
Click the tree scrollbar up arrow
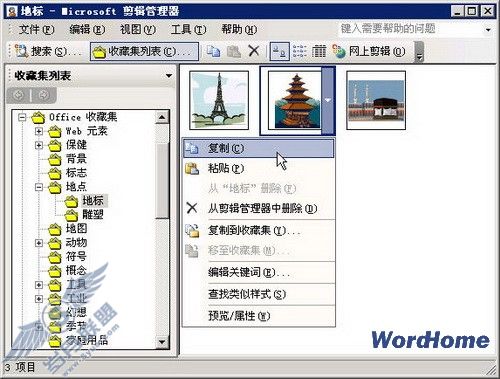[162, 117]
